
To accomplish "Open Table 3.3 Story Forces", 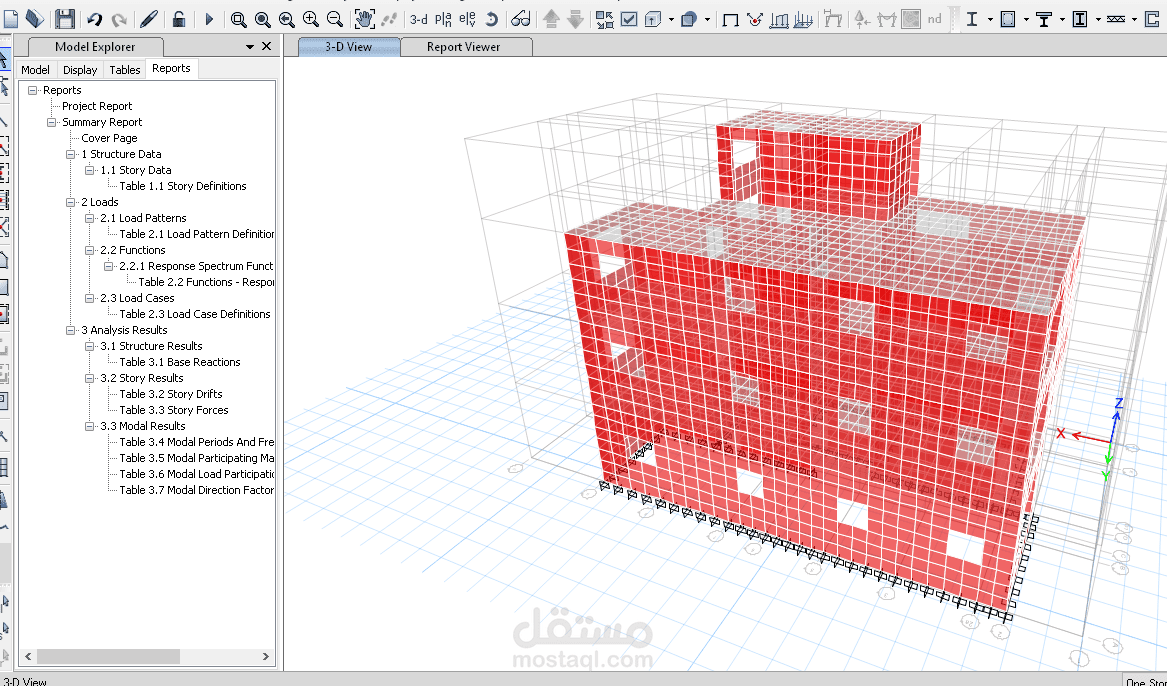I will [x=173, y=410].
